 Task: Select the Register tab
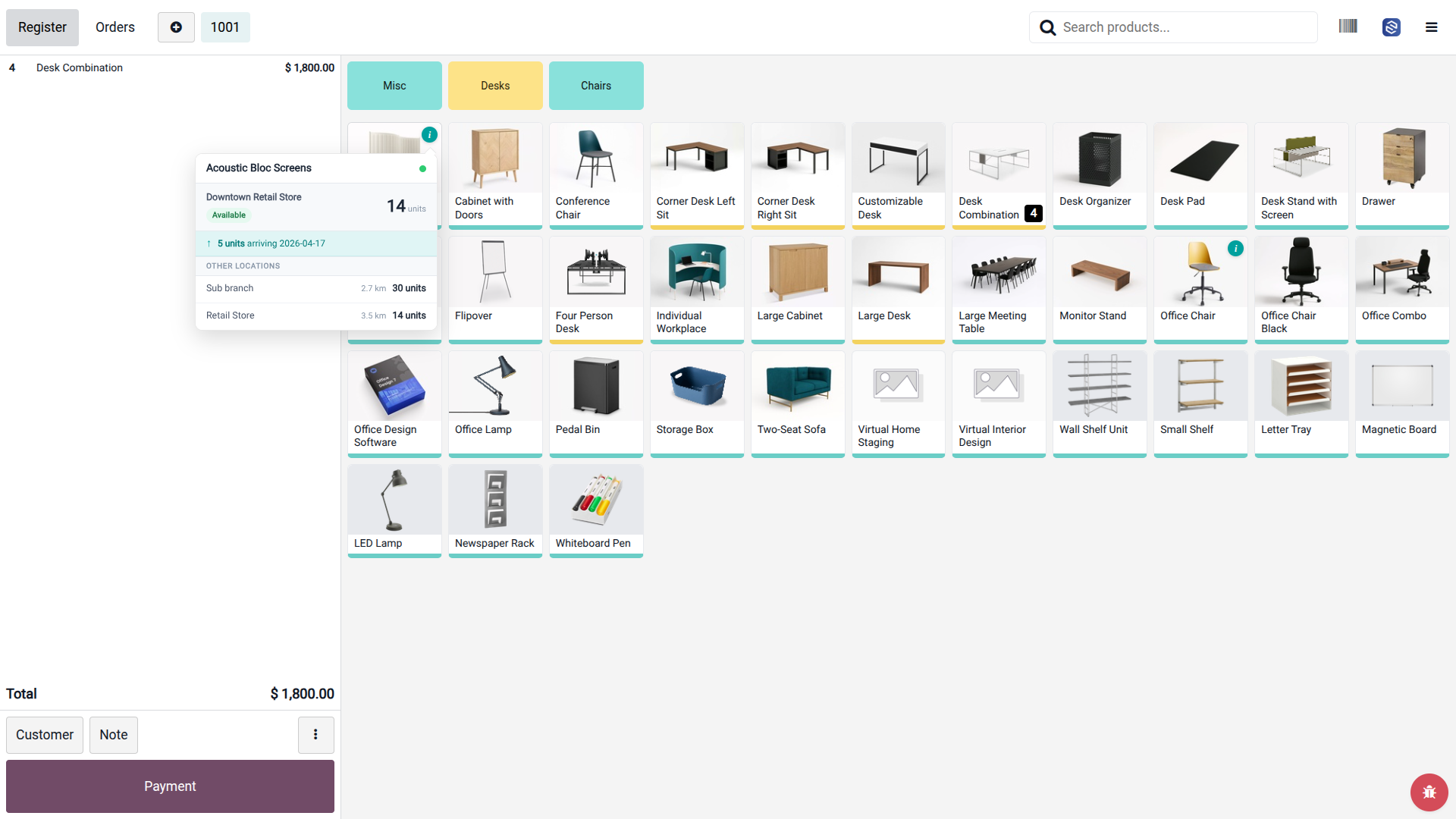point(42,27)
